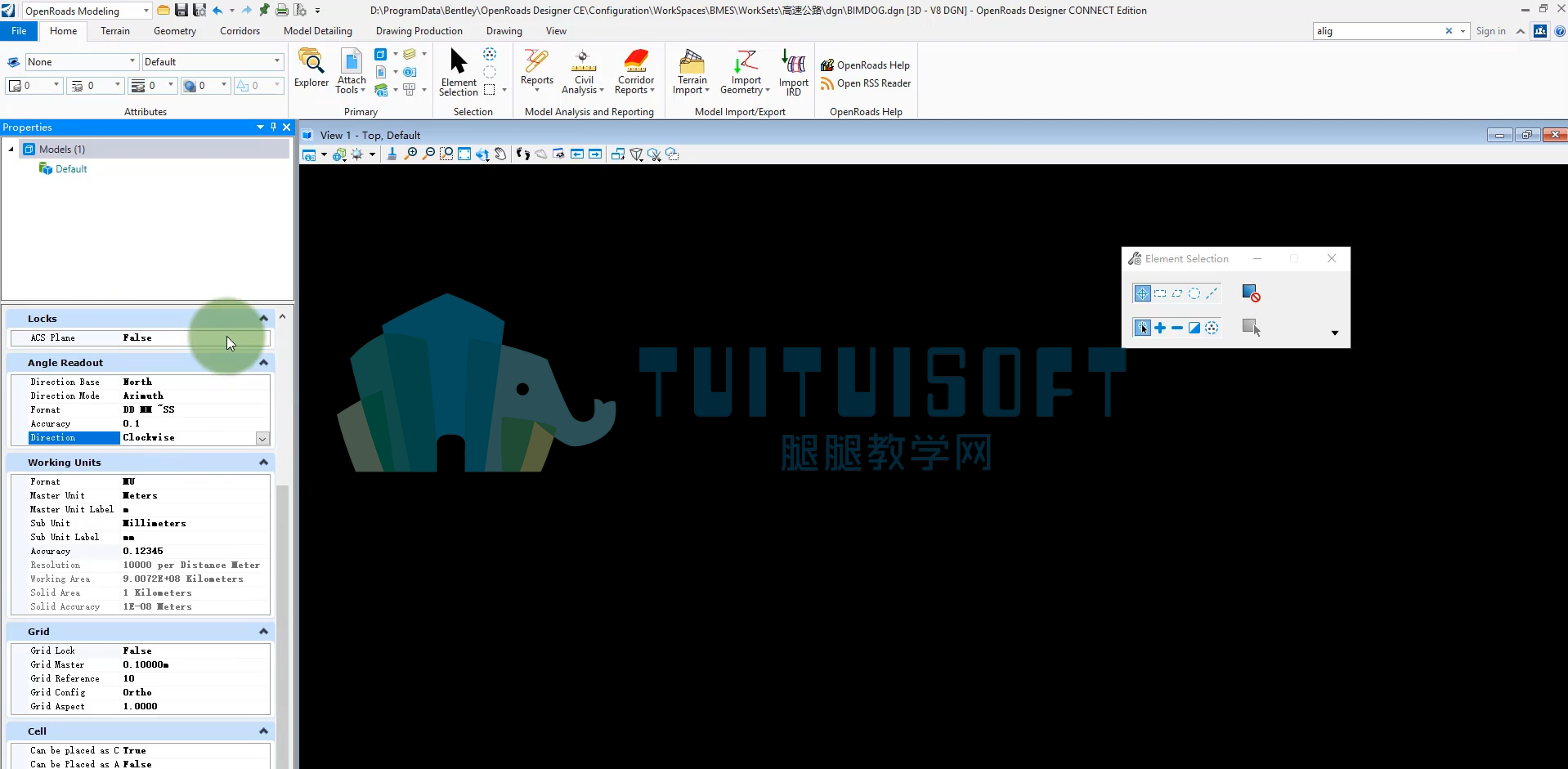Click Zoom Out in View 1 toolbar
Screen dimensions: 1568x769
coord(428,154)
